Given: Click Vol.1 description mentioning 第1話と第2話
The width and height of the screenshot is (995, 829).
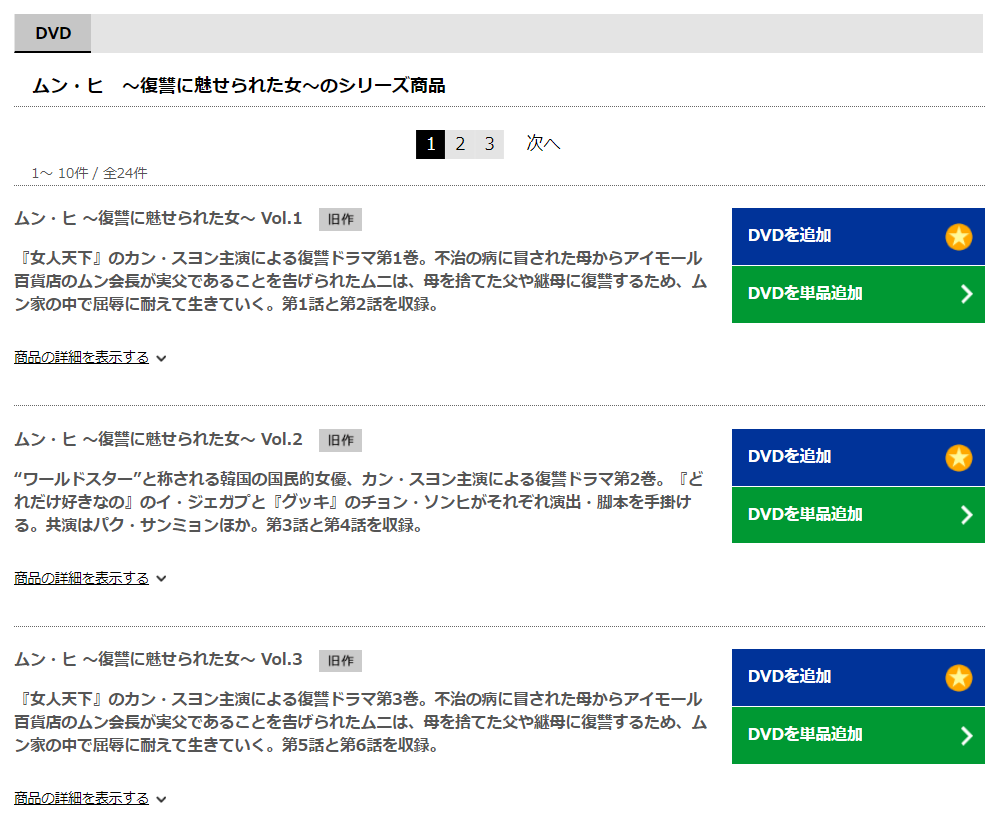Looking at the screenshot, I should pos(360,281).
